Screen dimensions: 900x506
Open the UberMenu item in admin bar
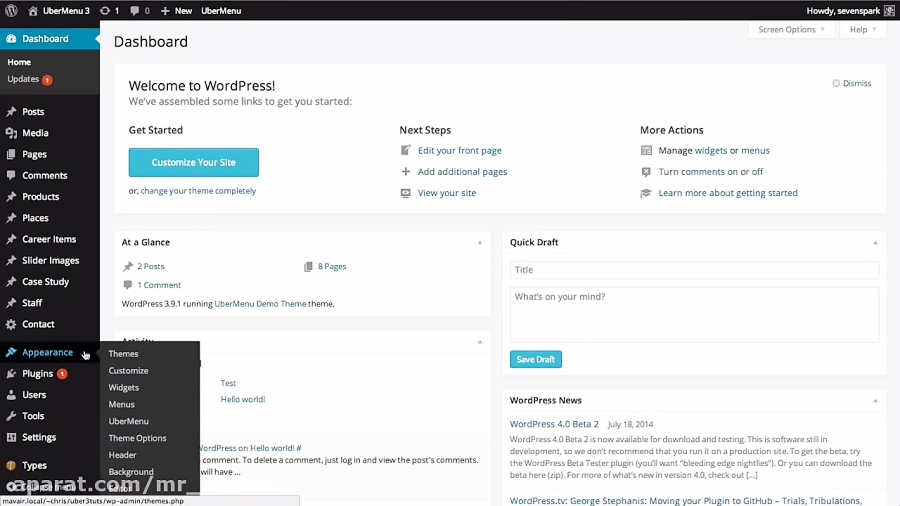(221, 10)
